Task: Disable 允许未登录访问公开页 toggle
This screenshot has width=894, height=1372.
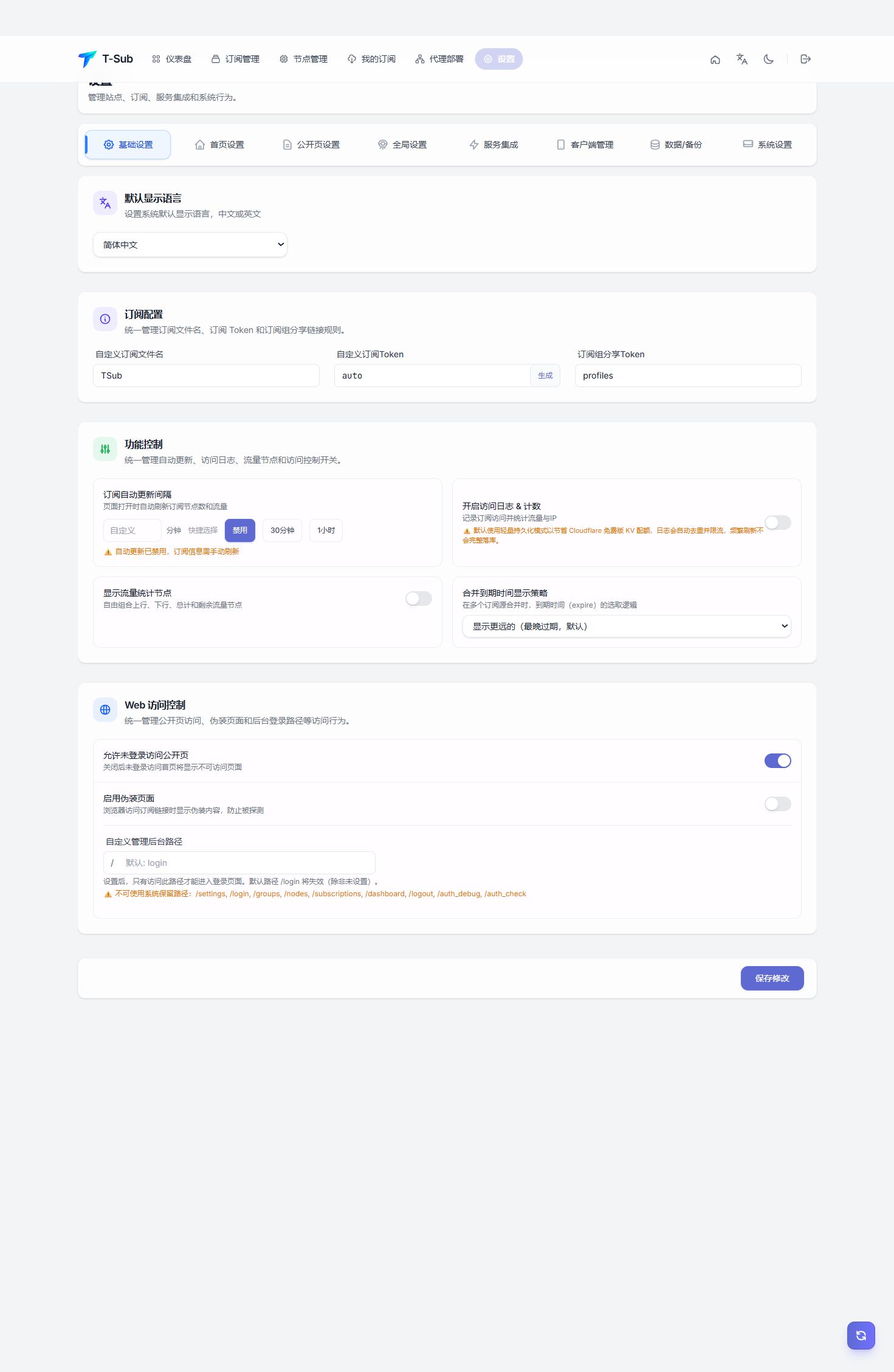Action: point(777,761)
